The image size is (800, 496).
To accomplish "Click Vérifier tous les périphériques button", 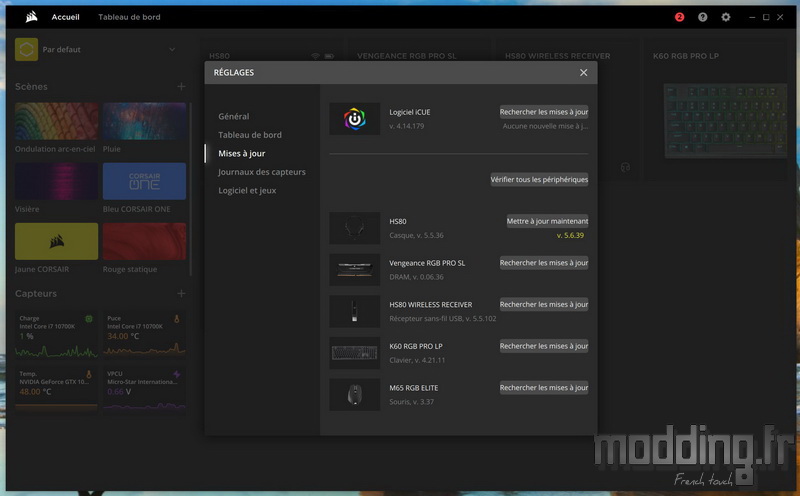I will (539, 180).
